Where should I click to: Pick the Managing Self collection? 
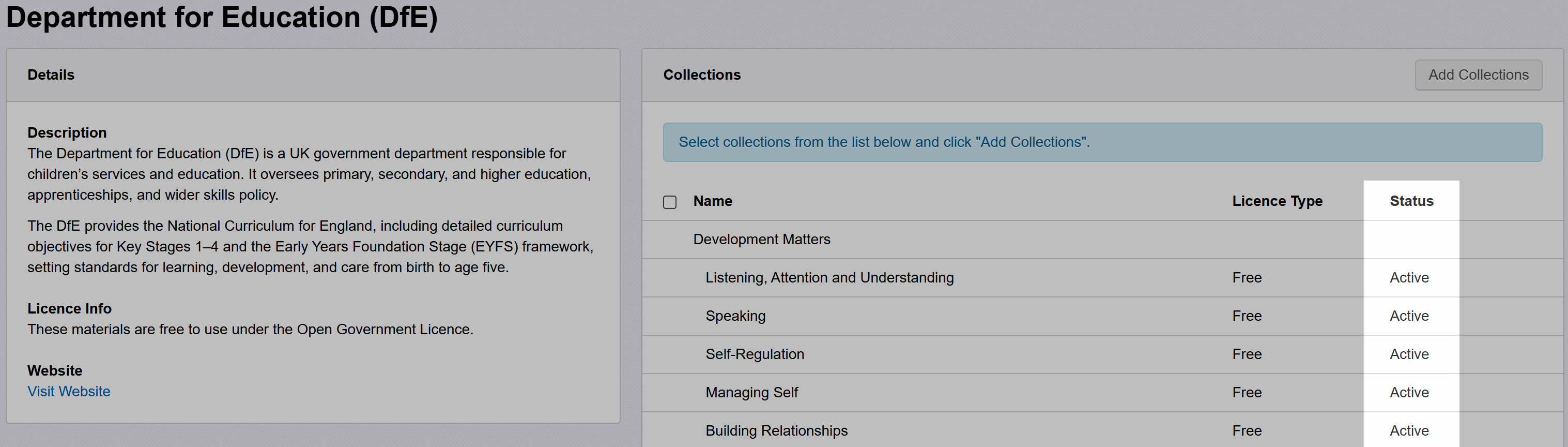pos(751,393)
